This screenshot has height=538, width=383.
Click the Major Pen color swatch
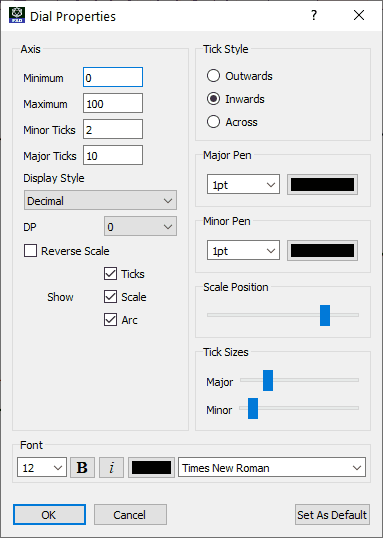[322, 185]
